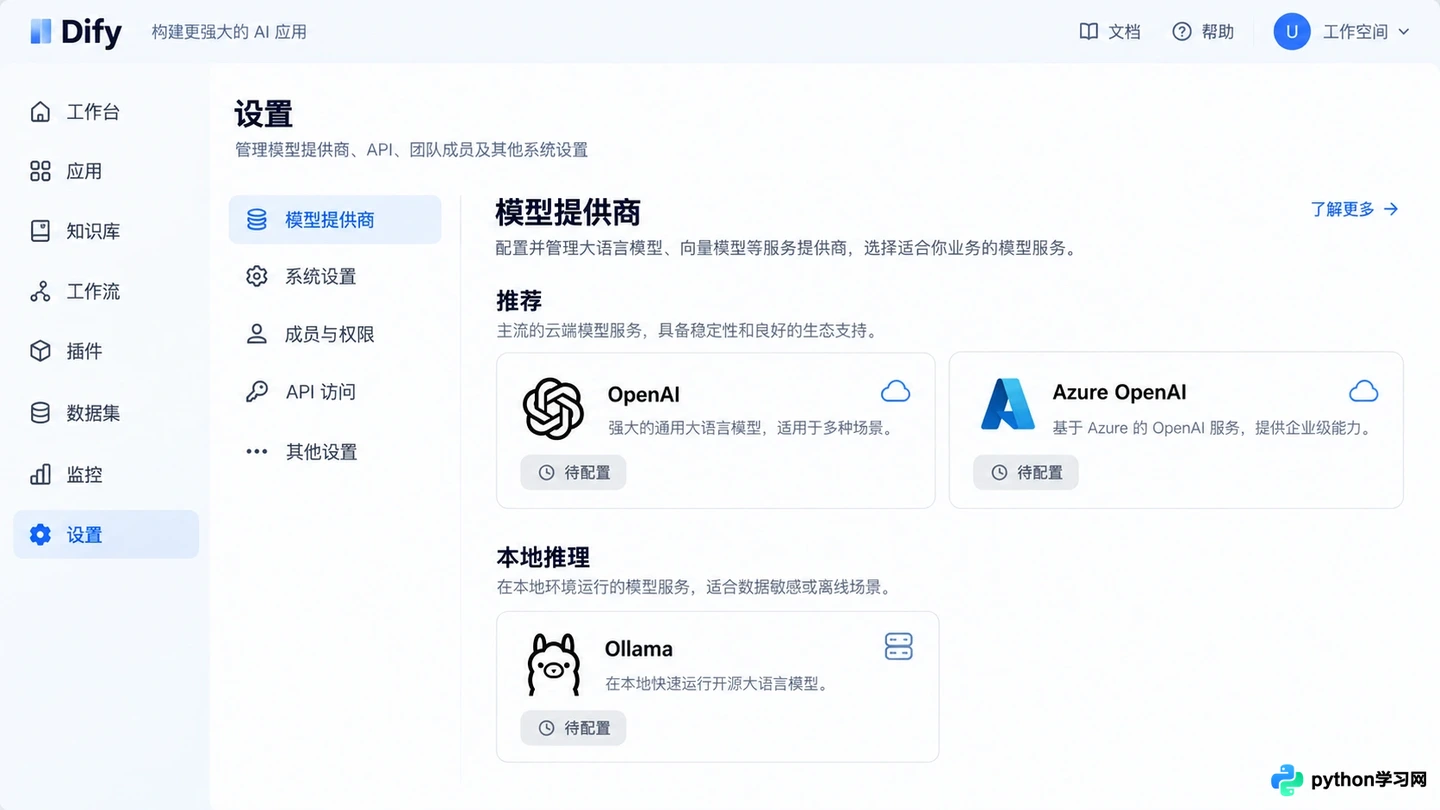Open the 工作台 home icon

(40, 112)
